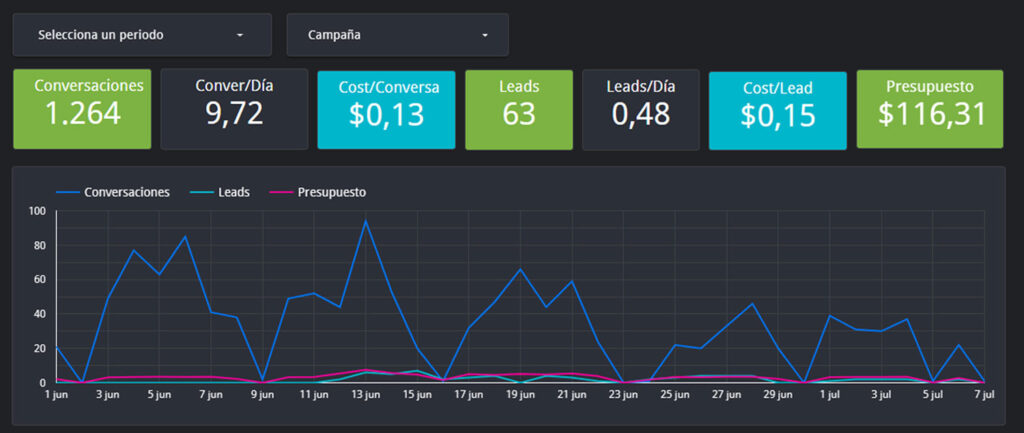Click the '7 jul' x-axis label
Image resolution: width=1024 pixels, height=433 pixels.
point(985,395)
